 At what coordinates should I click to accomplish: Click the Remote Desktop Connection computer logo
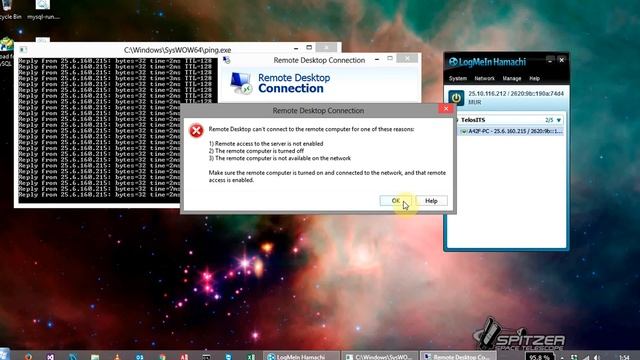point(241,83)
